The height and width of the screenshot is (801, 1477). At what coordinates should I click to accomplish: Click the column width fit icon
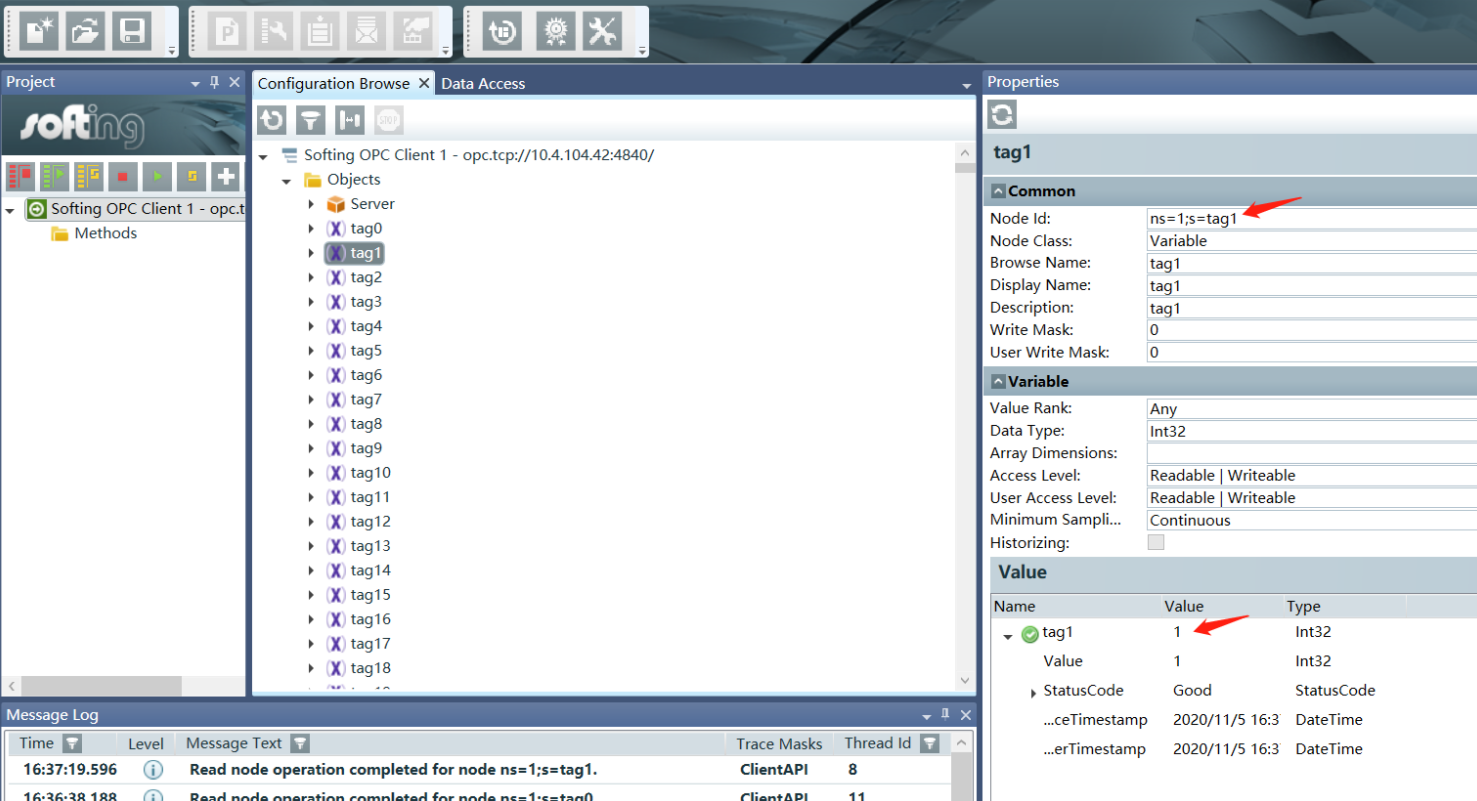pos(350,121)
